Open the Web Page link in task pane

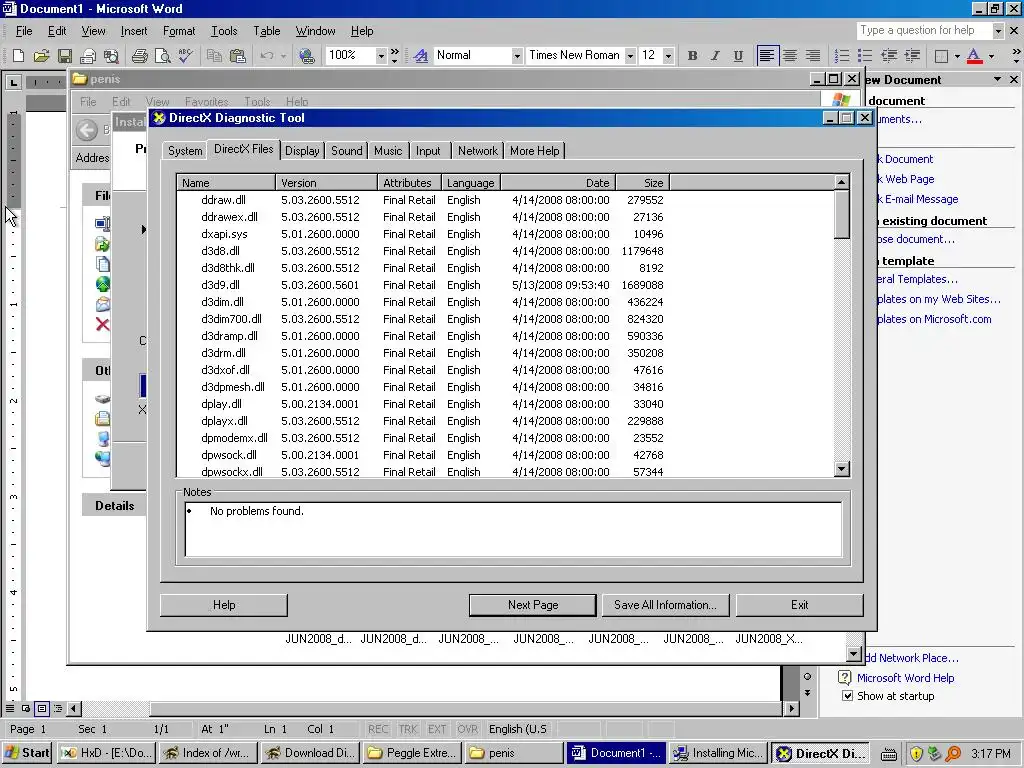pyautogui.click(x=906, y=179)
